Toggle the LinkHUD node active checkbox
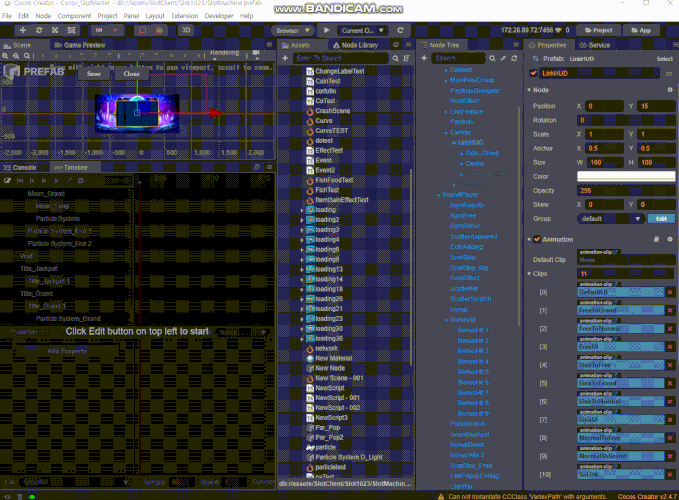The image size is (679, 500). pos(534,73)
